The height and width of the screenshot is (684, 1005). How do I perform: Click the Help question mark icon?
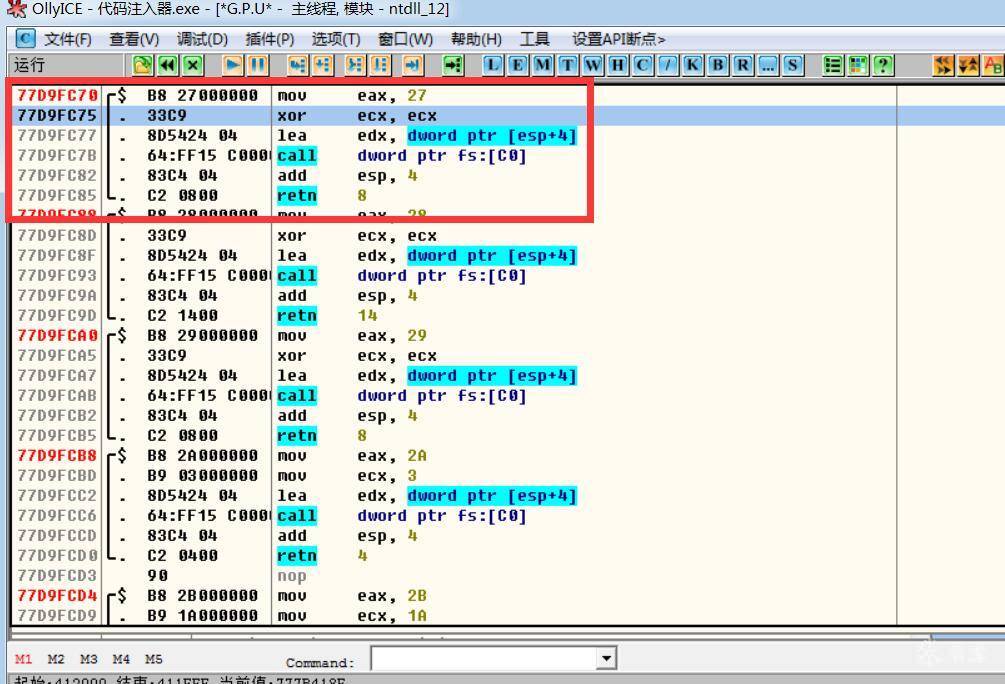click(x=883, y=65)
